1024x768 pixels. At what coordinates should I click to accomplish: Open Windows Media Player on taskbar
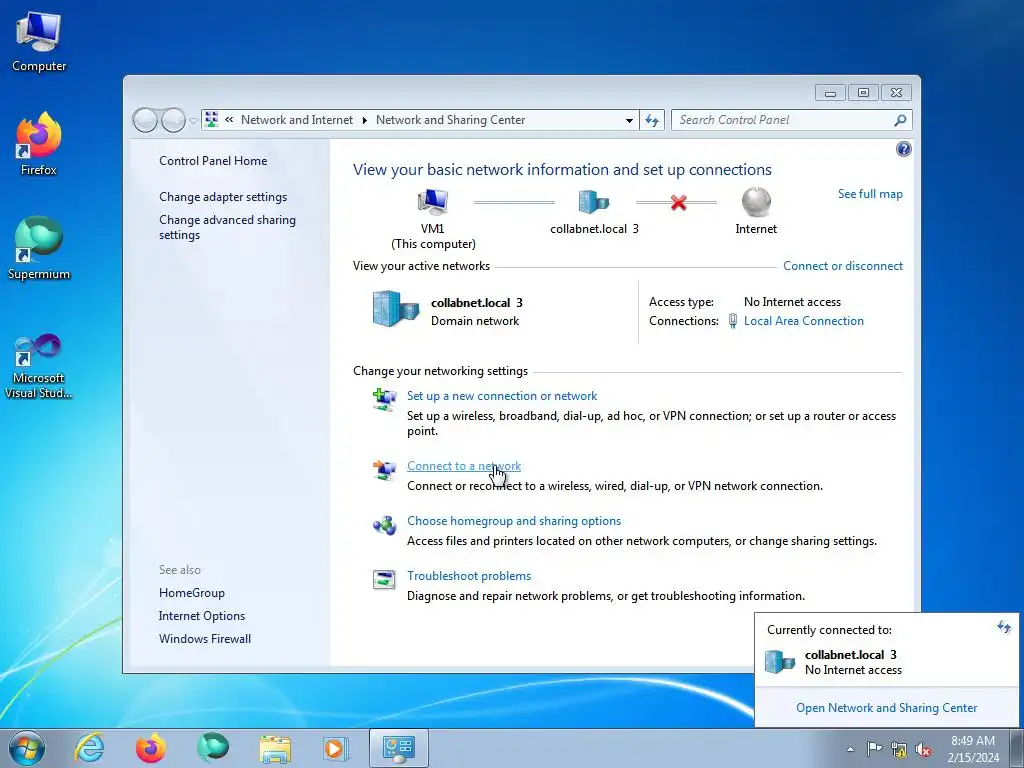pos(336,748)
